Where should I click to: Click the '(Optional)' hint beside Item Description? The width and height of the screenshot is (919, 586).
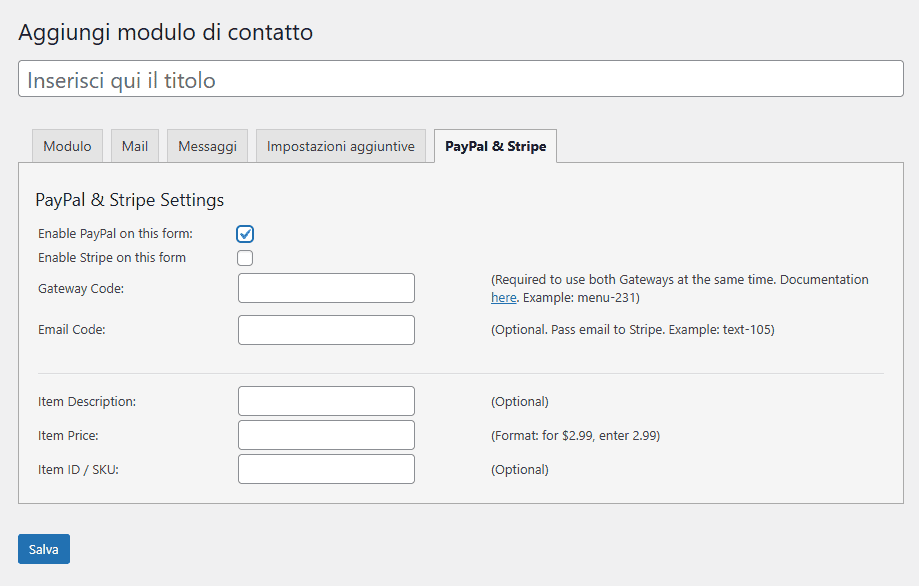pyautogui.click(x=520, y=402)
